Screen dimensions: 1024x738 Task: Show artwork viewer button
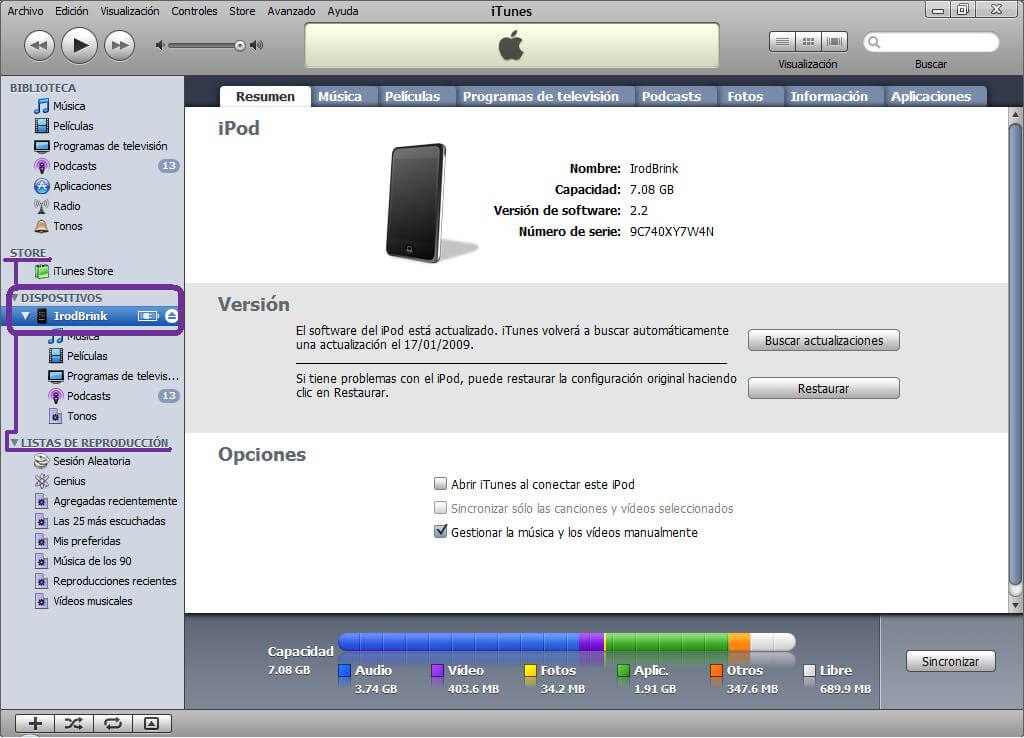(152, 723)
